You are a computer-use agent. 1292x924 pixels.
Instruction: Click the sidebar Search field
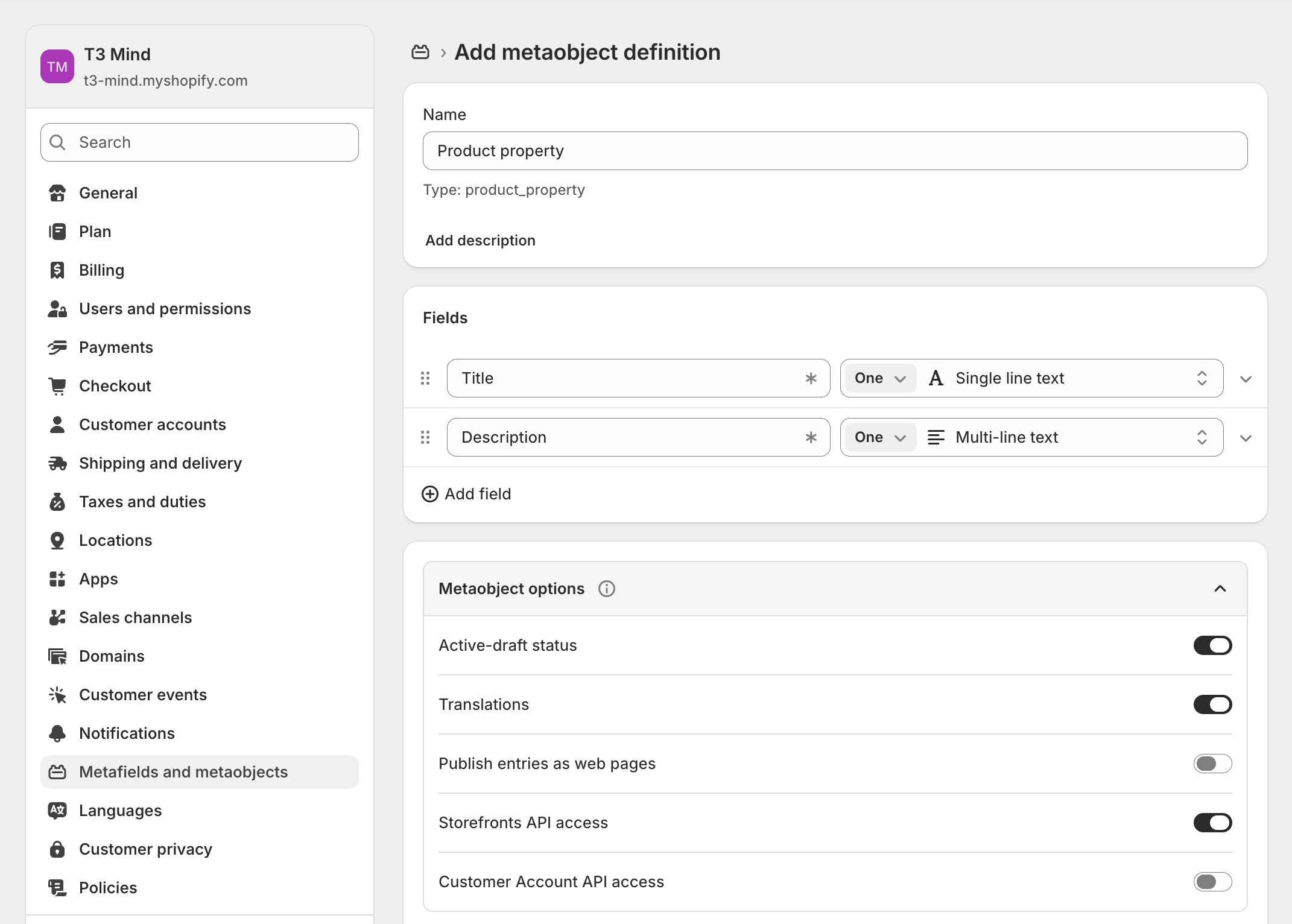click(200, 142)
